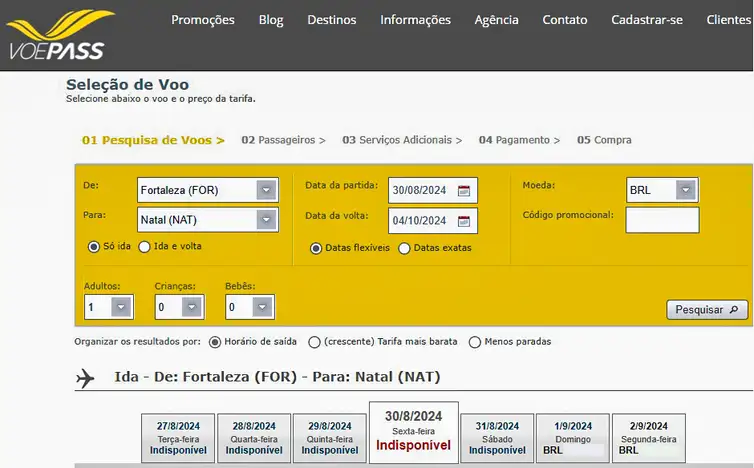Viewport: 754px width, 468px height.
Task: Choose Datas exatas radio button
Action: pyautogui.click(x=405, y=248)
